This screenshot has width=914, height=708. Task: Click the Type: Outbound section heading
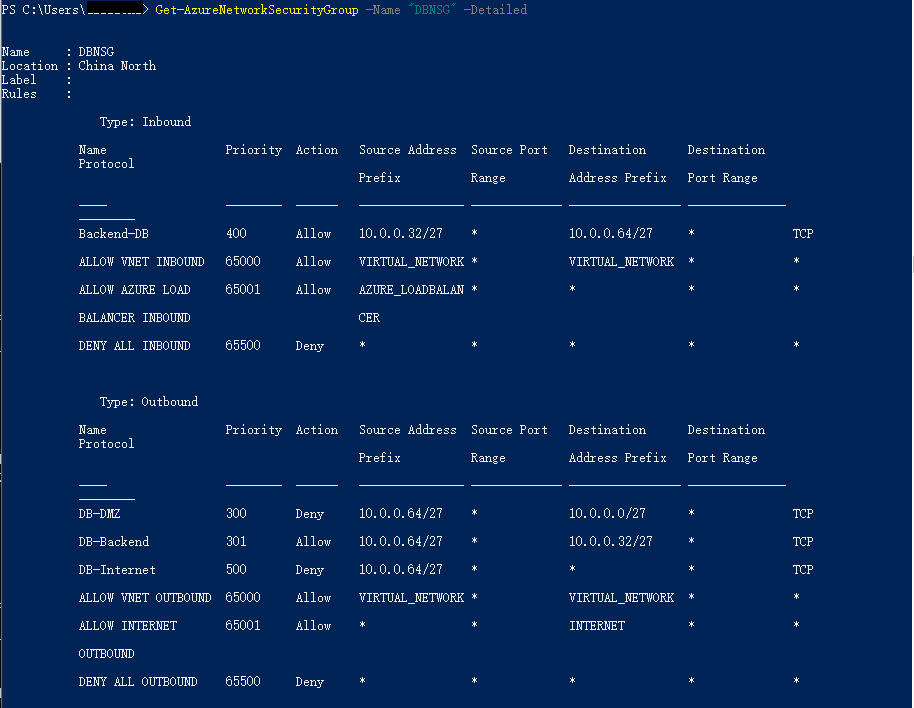pos(148,402)
